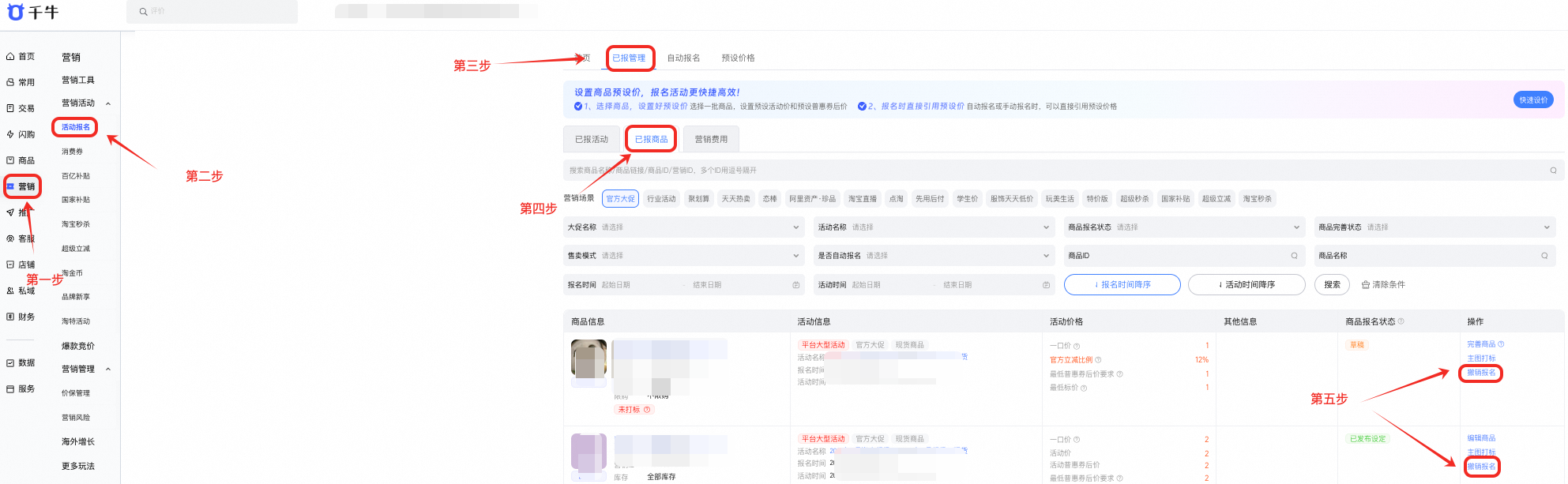
Task: Open the 常用 sidebar icon
Action: (10, 82)
